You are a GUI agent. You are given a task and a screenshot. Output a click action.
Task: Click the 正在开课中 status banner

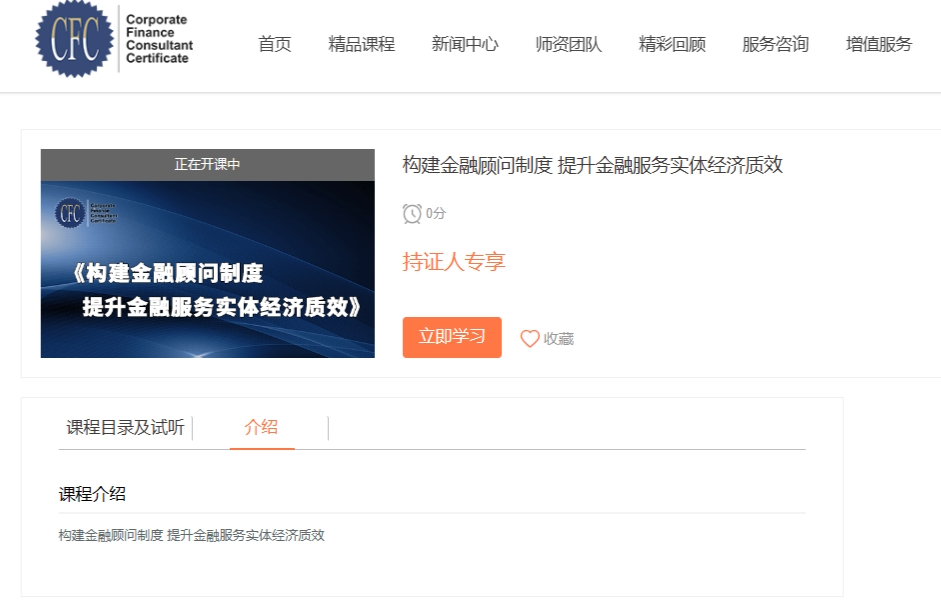[208, 165]
